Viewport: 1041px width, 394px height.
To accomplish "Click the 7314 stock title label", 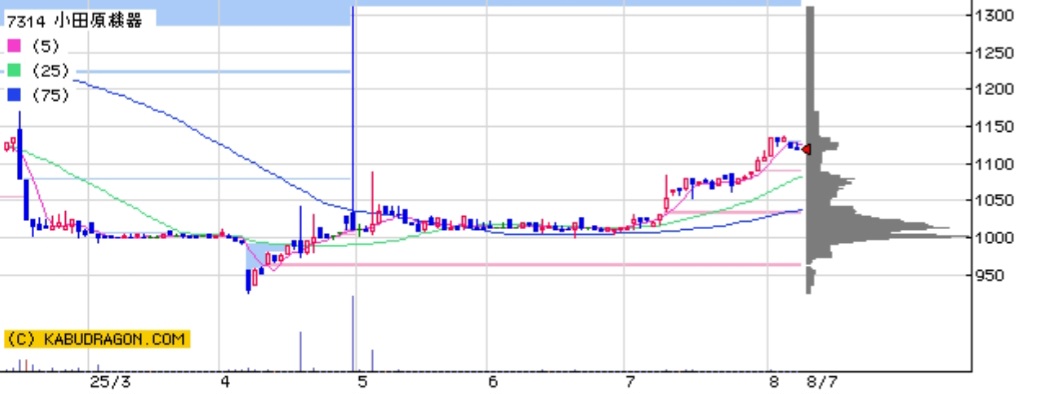I will coord(74,21).
